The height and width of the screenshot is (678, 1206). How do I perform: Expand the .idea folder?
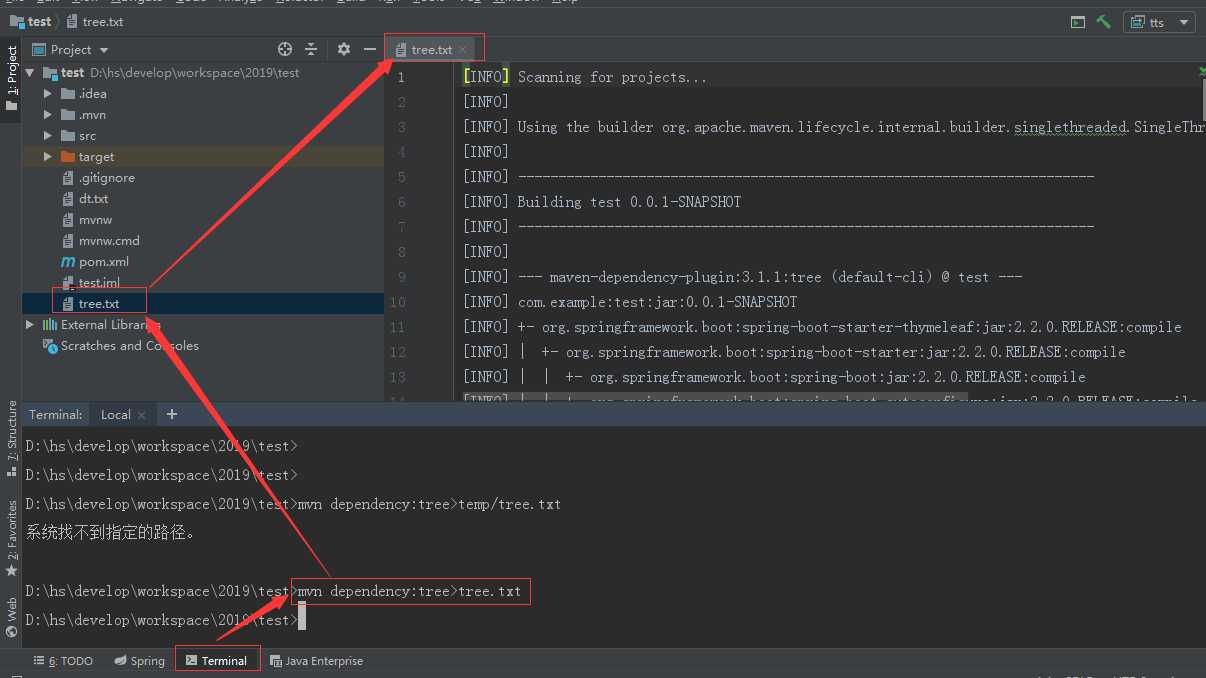[48, 93]
